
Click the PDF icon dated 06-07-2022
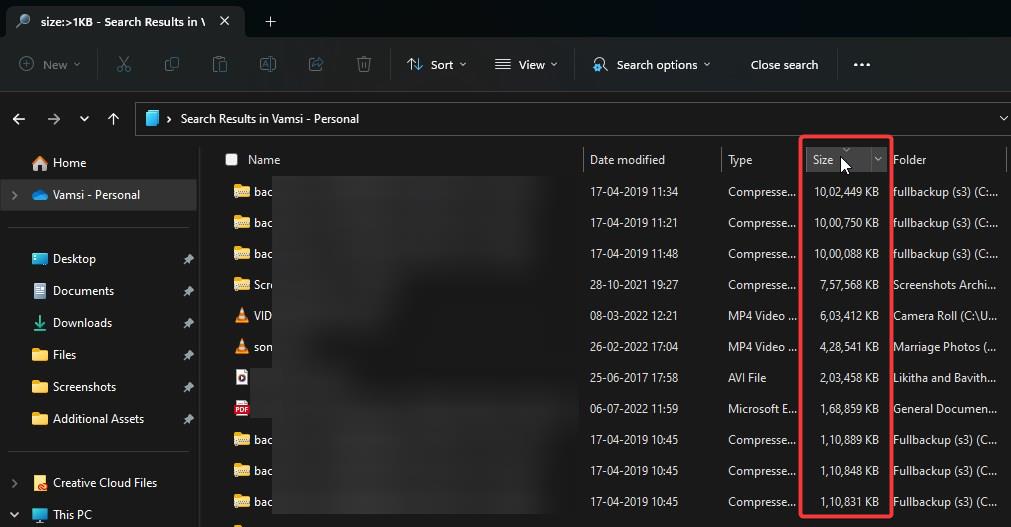(242, 408)
